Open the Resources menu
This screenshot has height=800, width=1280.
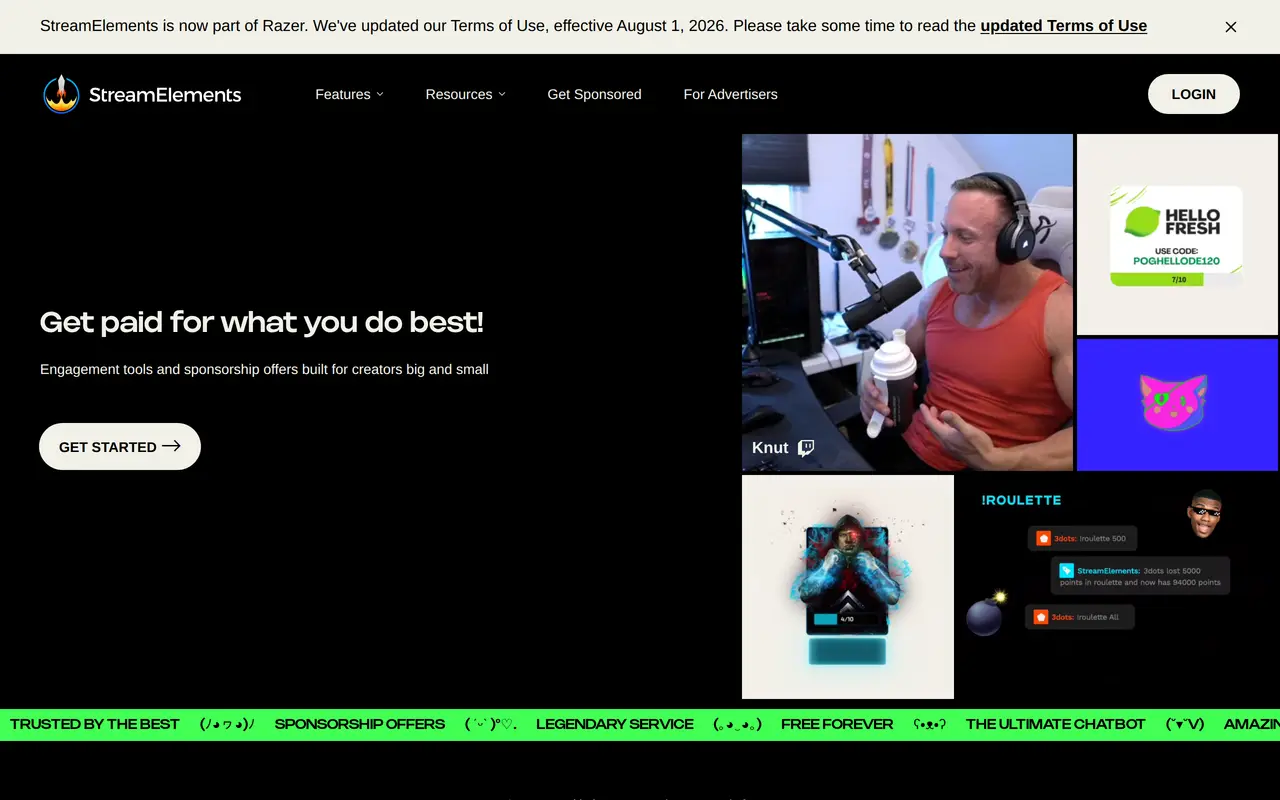[x=465, y=94]
